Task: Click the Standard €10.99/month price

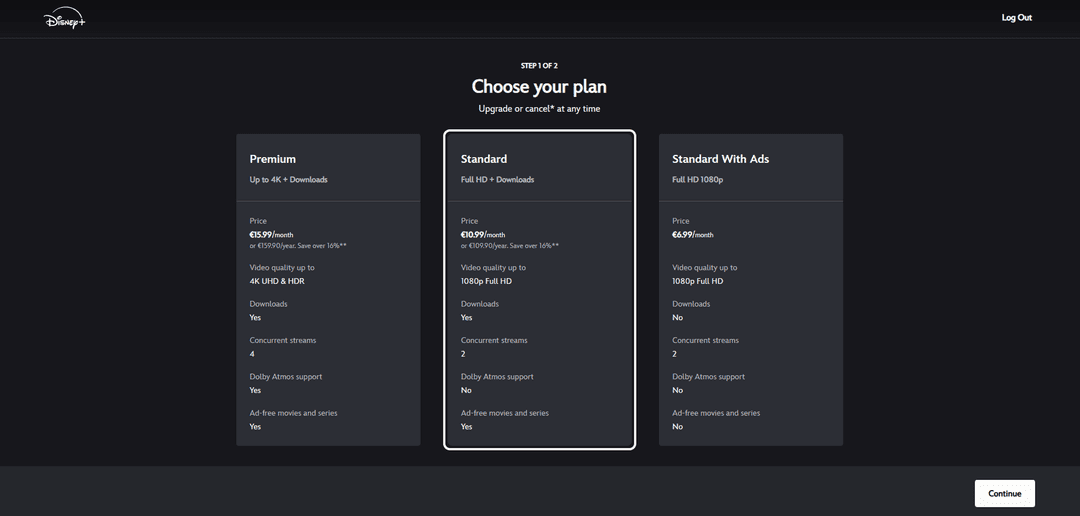Action: click(x=483, y=234)
